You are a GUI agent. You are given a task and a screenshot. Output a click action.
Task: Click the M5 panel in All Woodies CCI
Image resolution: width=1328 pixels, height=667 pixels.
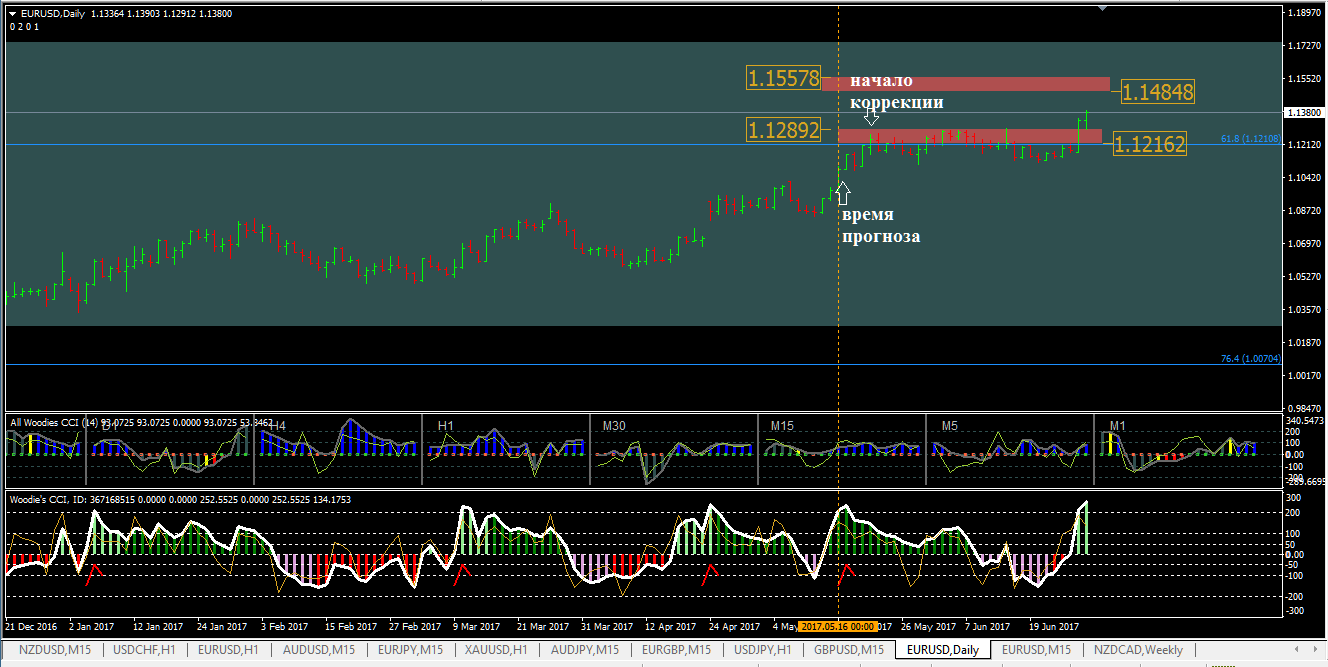1010,449
